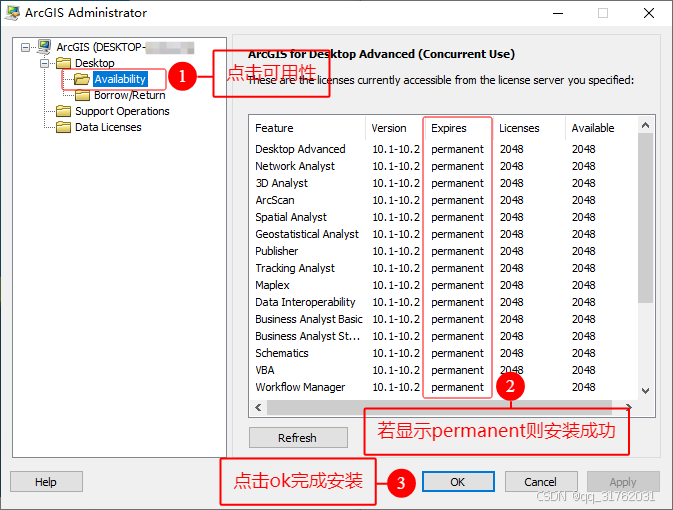Select the Desktop tree item label

(x=95, y=63)
